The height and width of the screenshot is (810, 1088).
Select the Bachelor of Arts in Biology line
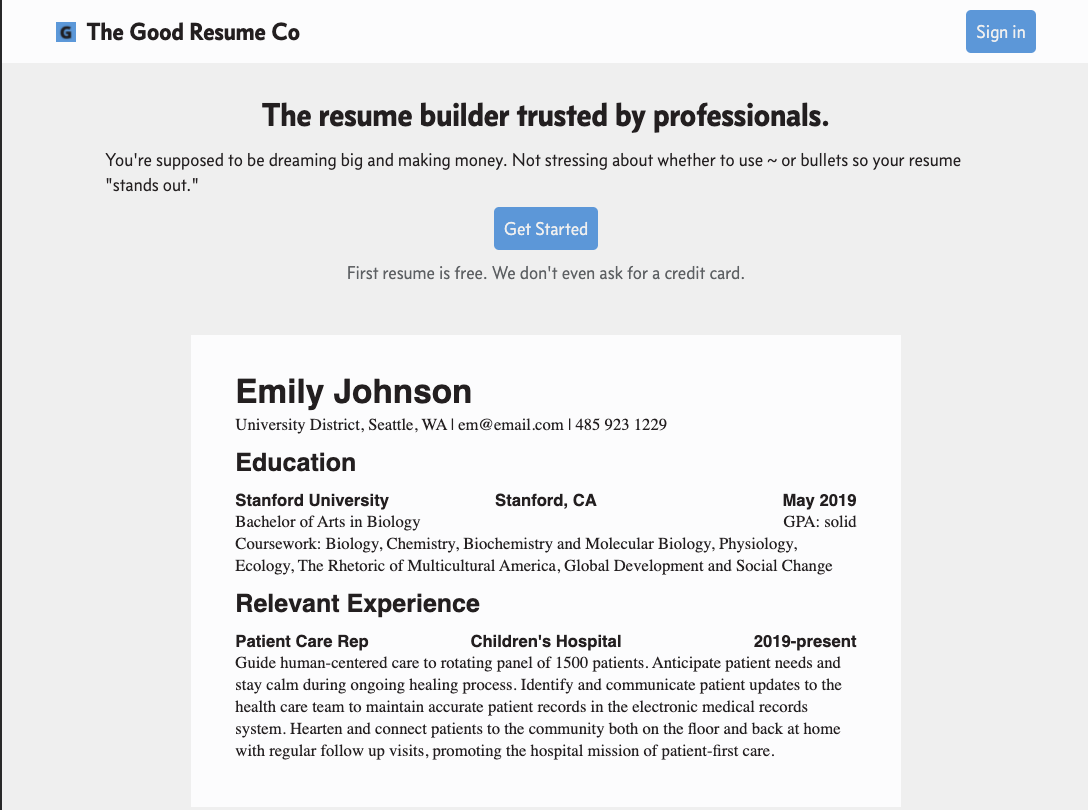328,522
